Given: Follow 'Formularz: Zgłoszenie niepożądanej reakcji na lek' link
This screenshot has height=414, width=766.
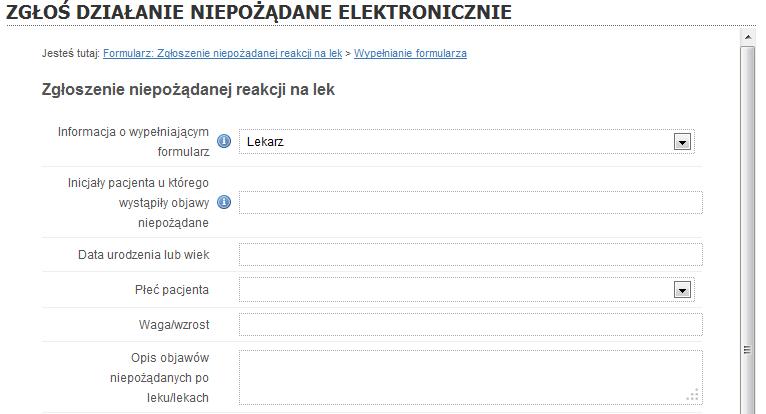Looking at the screenshot, I should point(222,53).
